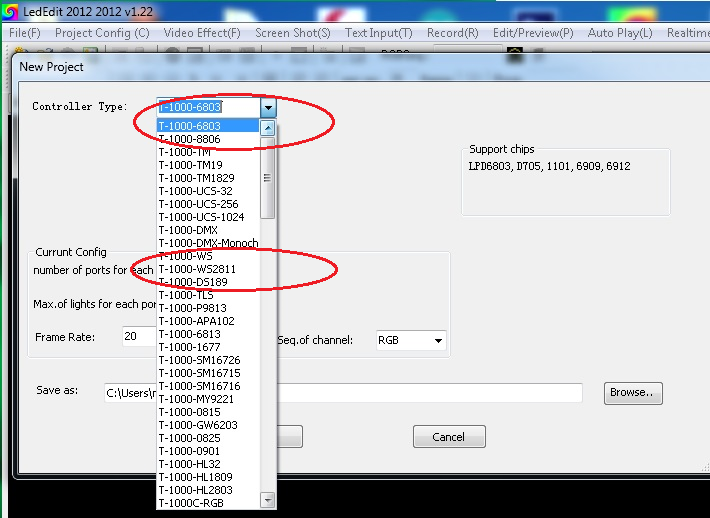
Task: Choose T-1000C-RGB entry
Action: click(x=208, y=503)
